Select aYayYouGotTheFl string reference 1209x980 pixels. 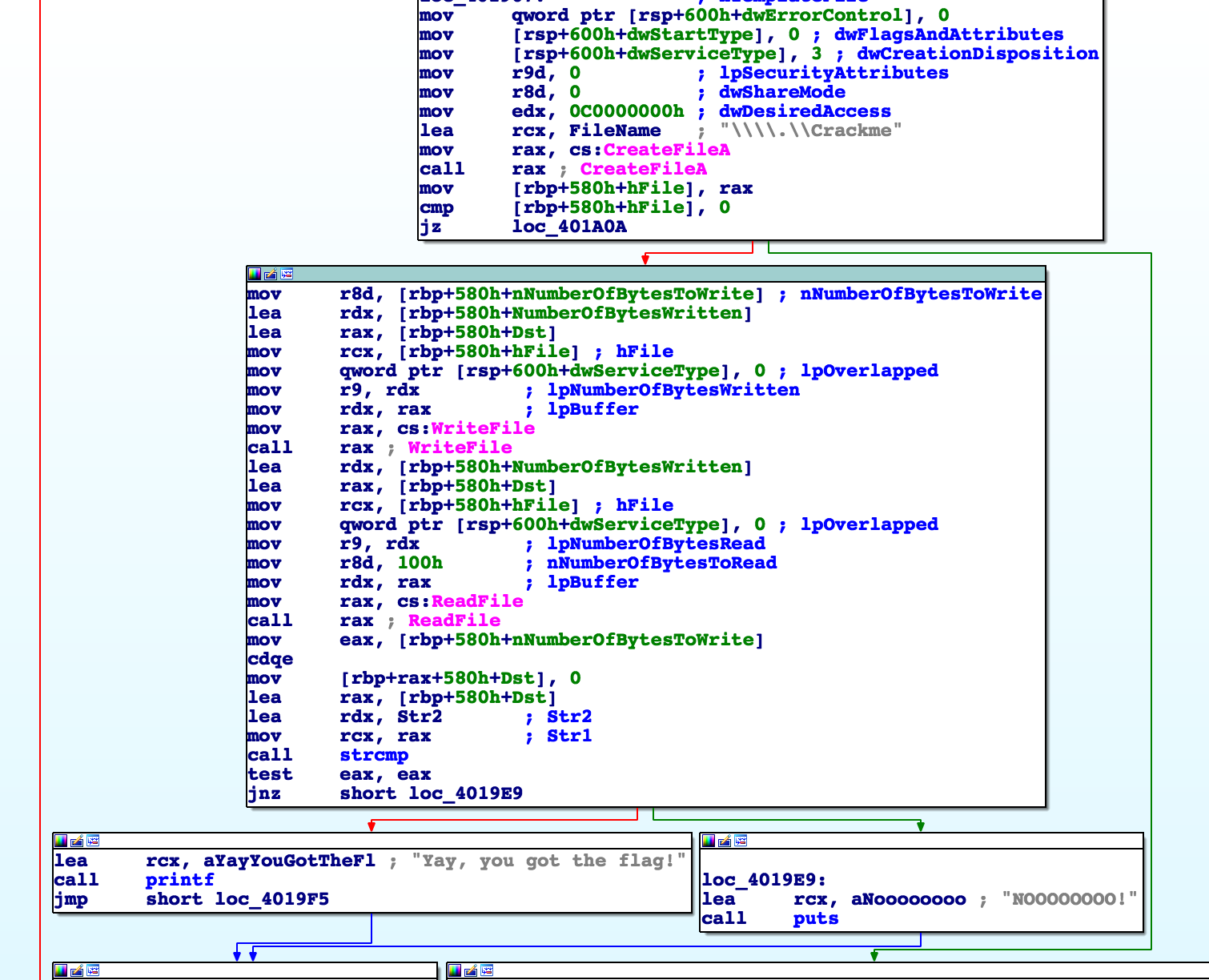coord(289,861)
